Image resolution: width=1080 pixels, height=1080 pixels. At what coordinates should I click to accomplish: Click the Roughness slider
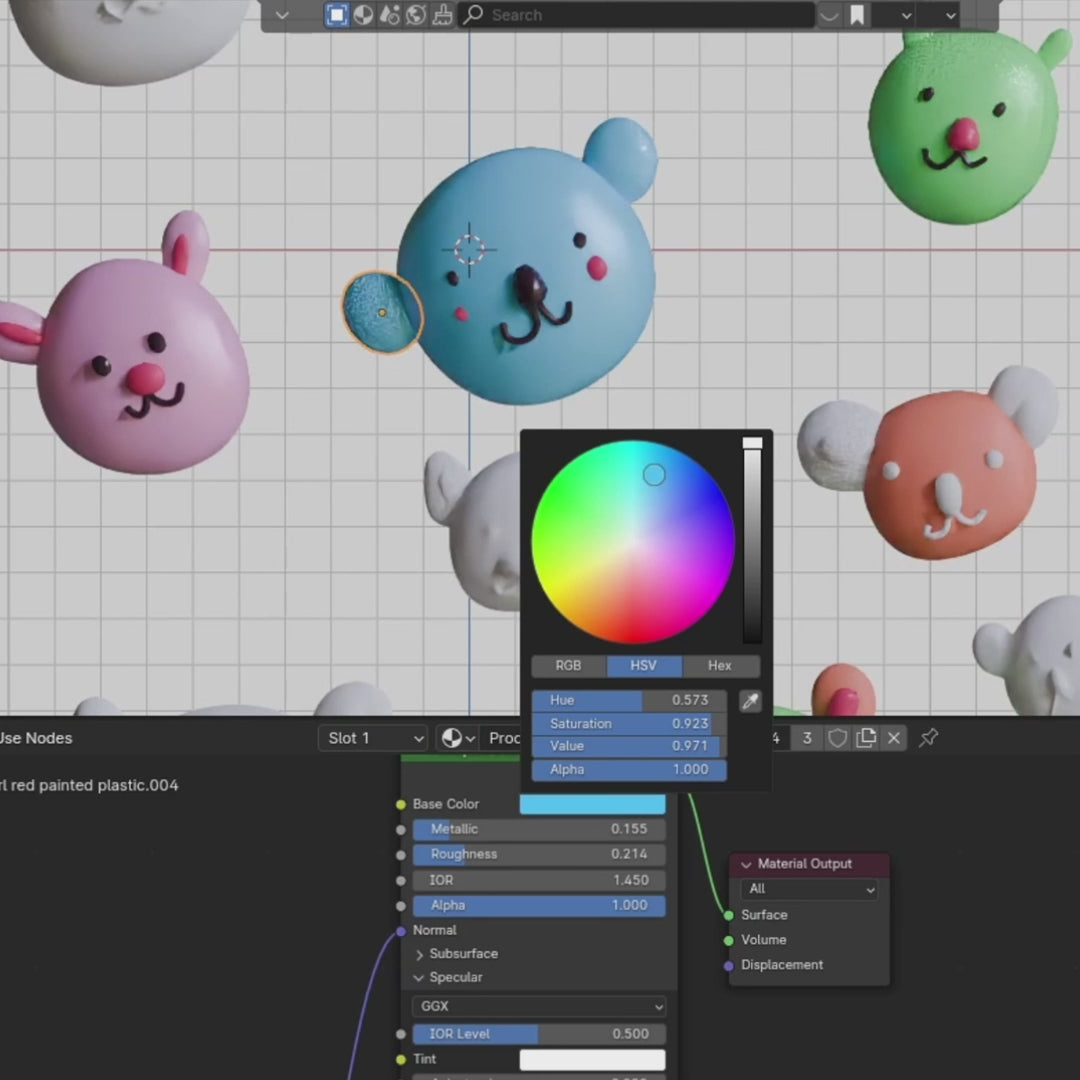click(x=538, y=854)
